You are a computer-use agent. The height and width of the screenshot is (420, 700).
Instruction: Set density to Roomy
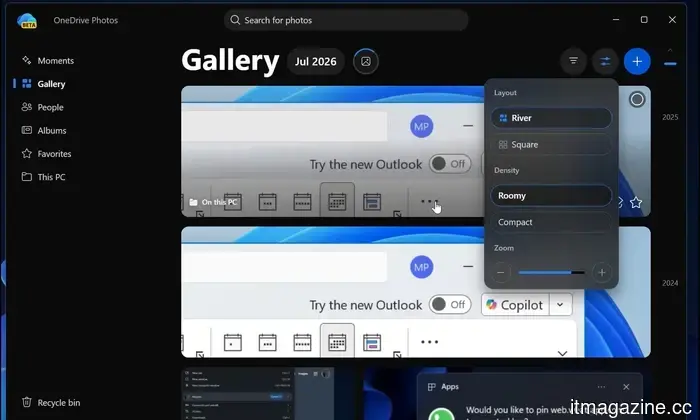(x=551, y=195)
